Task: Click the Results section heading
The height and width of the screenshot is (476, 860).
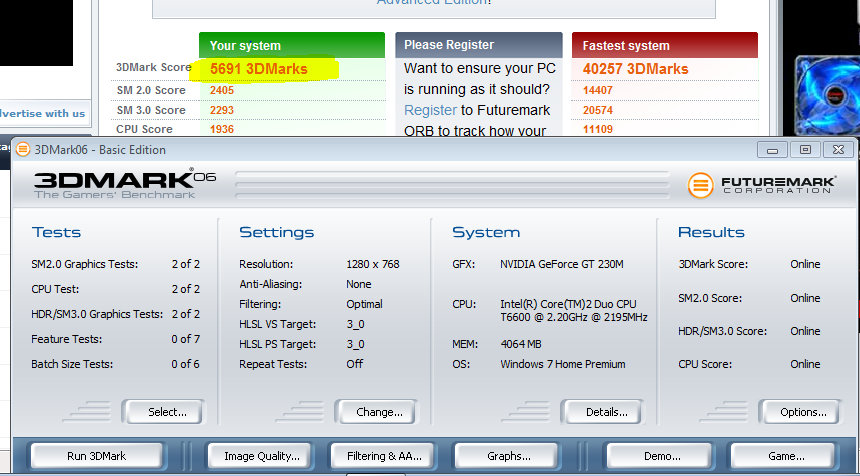Action: click(711, 233)
